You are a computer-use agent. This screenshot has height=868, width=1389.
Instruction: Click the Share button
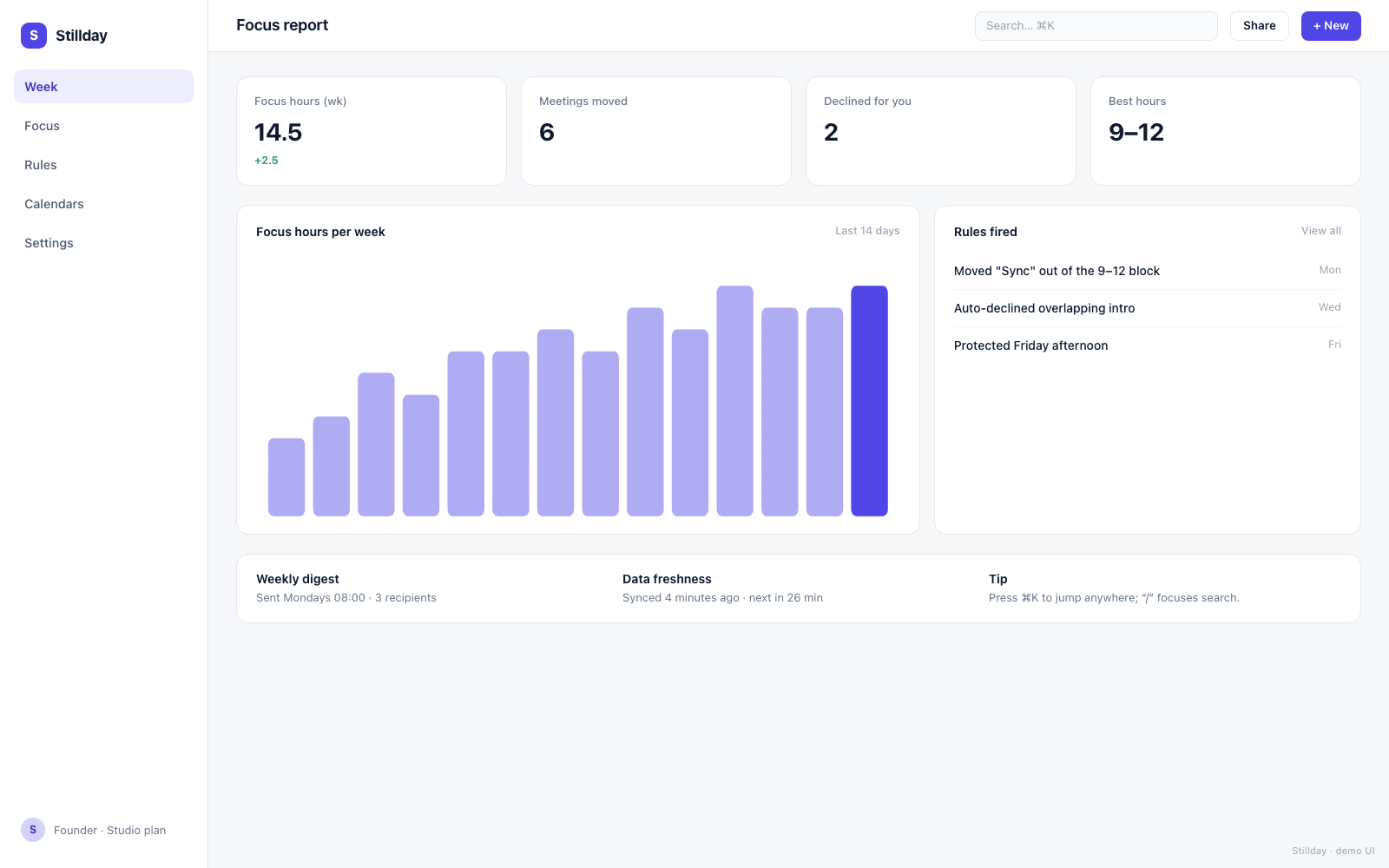tap(1259, 26)
